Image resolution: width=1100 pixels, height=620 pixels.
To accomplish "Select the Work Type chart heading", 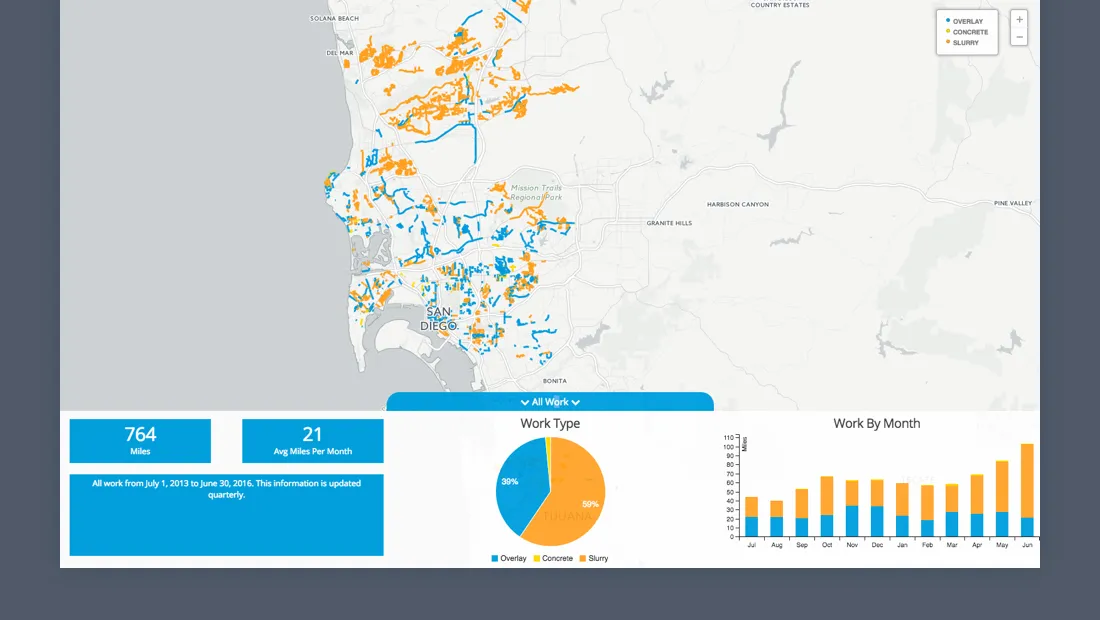I will click(x=548, y=423).
